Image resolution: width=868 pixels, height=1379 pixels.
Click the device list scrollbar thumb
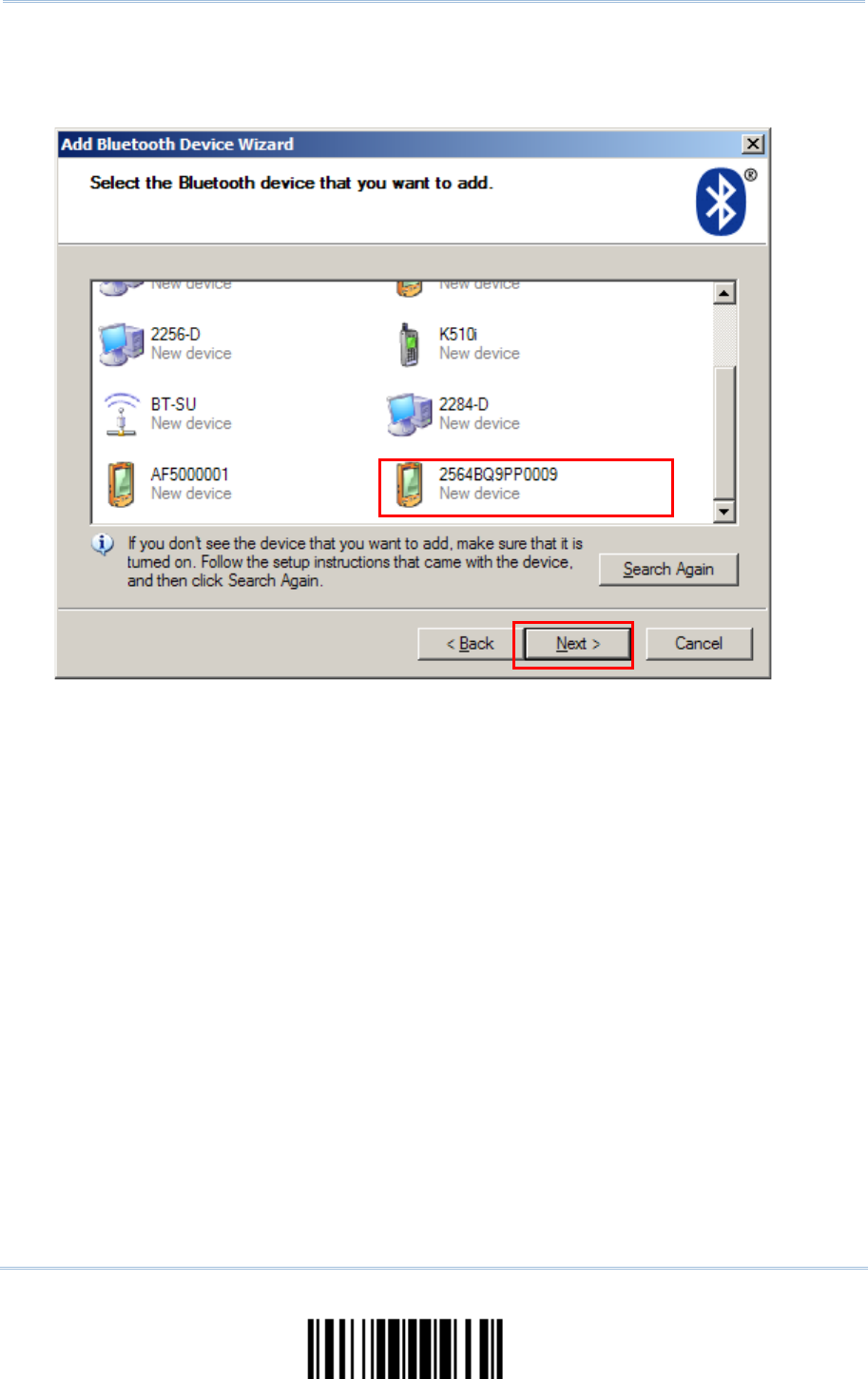point(724,434)
